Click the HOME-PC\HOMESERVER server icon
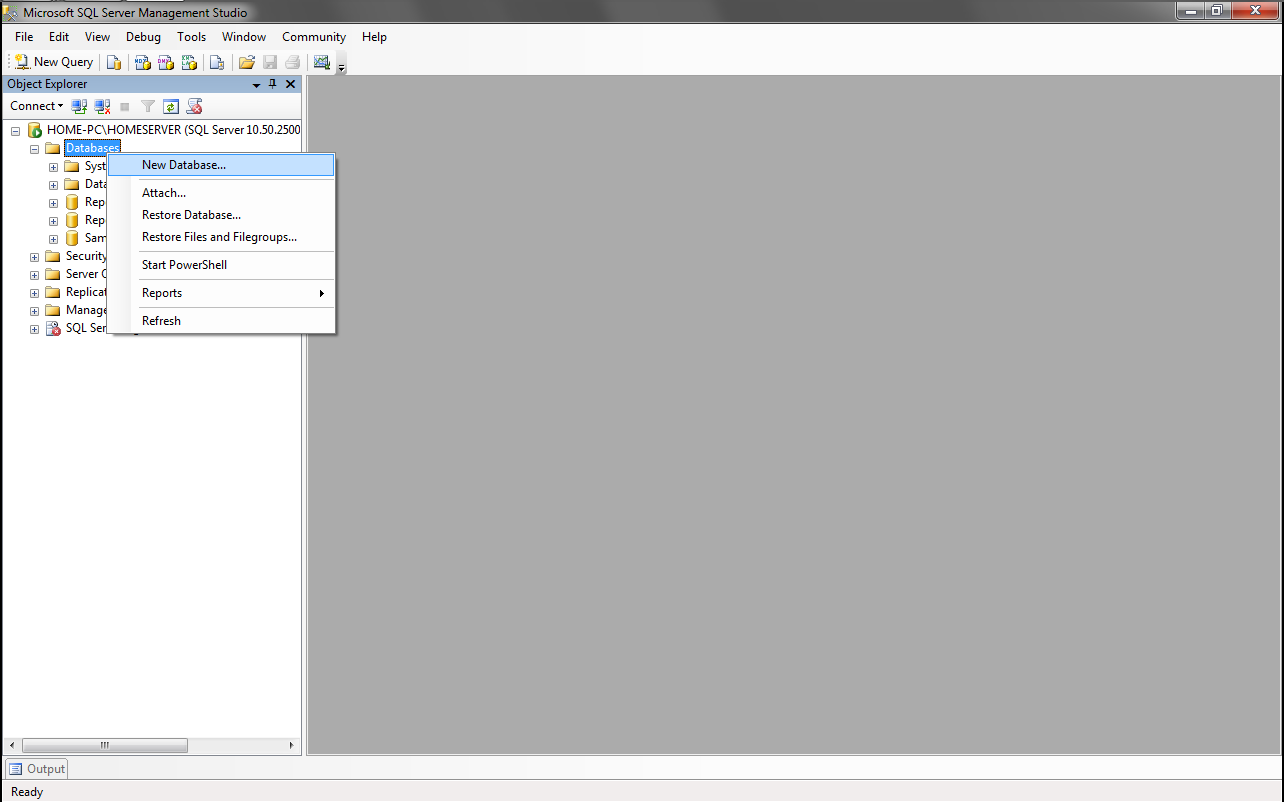Image resolution: width=1284 pixels, height=802 pixels. pos(34,130)
